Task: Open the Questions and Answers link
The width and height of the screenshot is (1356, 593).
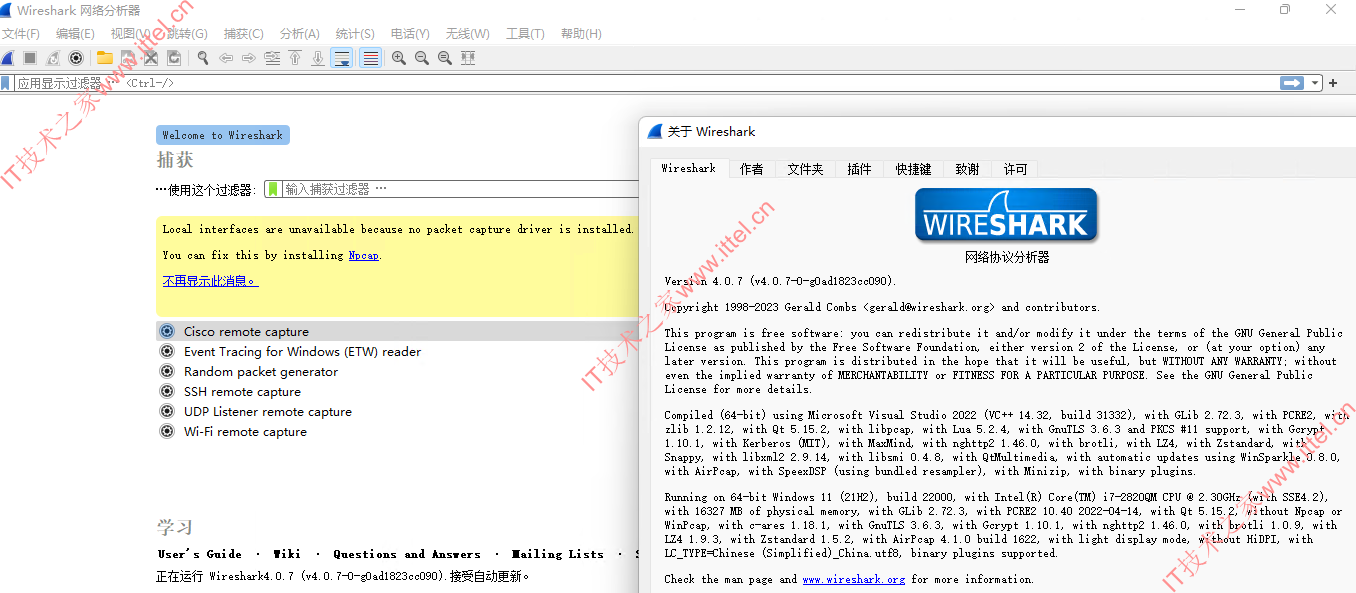Action: pyautogui.click(x=407, y=554)
